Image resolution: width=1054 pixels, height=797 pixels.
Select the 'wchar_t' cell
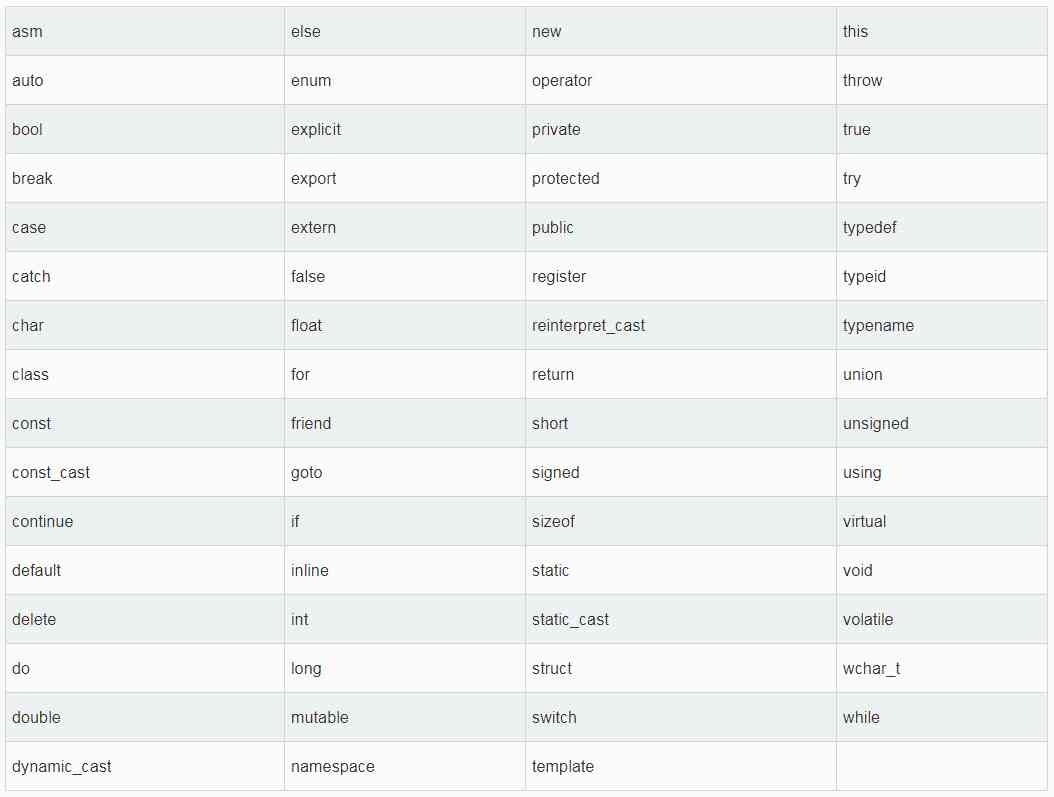click(x=942, y=669)
